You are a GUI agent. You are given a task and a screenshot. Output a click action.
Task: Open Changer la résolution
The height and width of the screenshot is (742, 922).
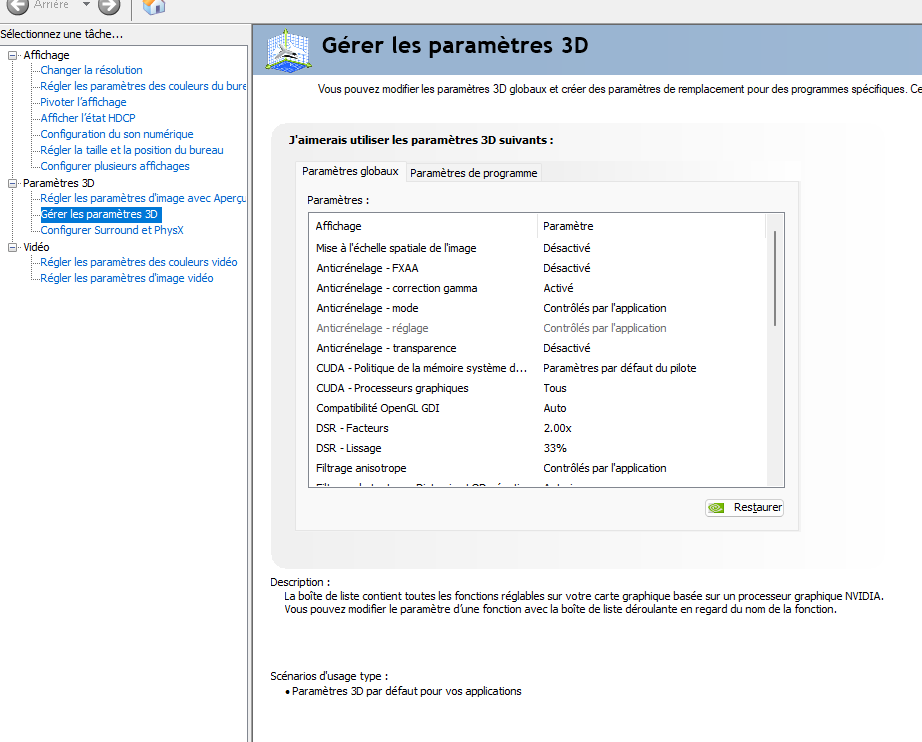[91, 70]
